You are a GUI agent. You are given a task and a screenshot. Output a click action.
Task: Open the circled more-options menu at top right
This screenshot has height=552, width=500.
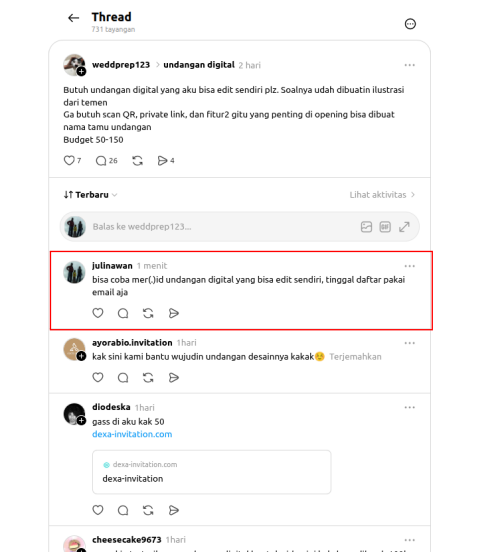tap(410, 24)
